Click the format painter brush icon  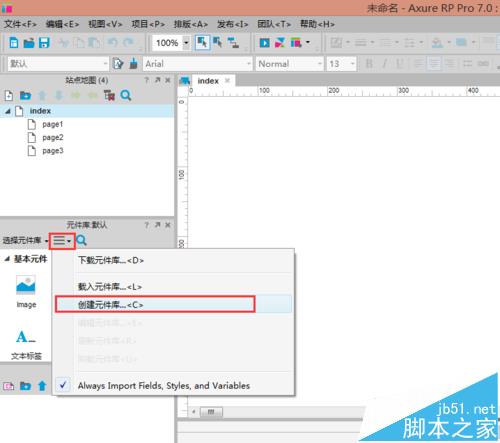tap(133, 63)
